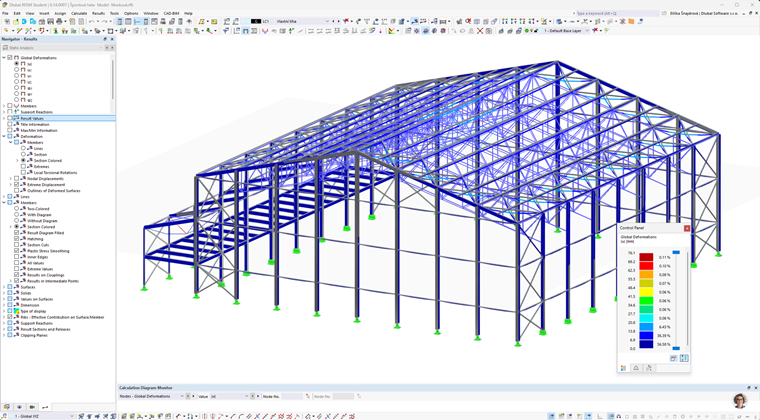760x420 pixels.
Task: Expand the Nodal Displacements node
Action: (x=11, y=179)
